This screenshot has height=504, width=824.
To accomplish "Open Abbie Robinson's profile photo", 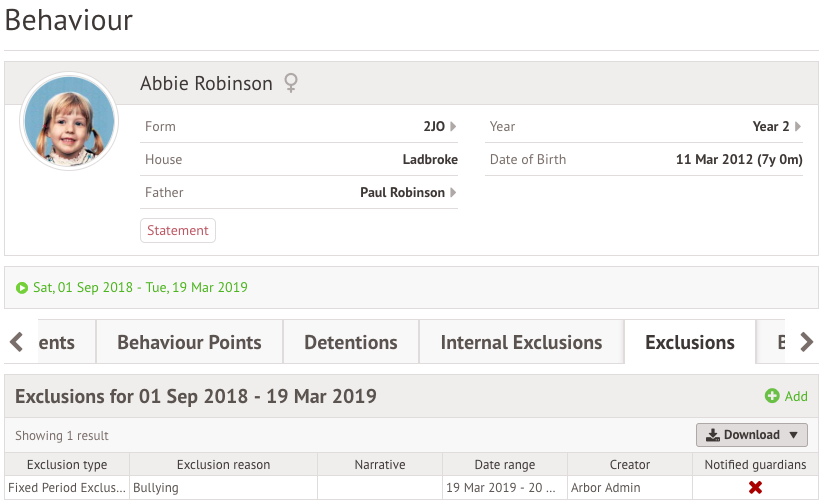I will pyautogui.click(x=69, y=121).
